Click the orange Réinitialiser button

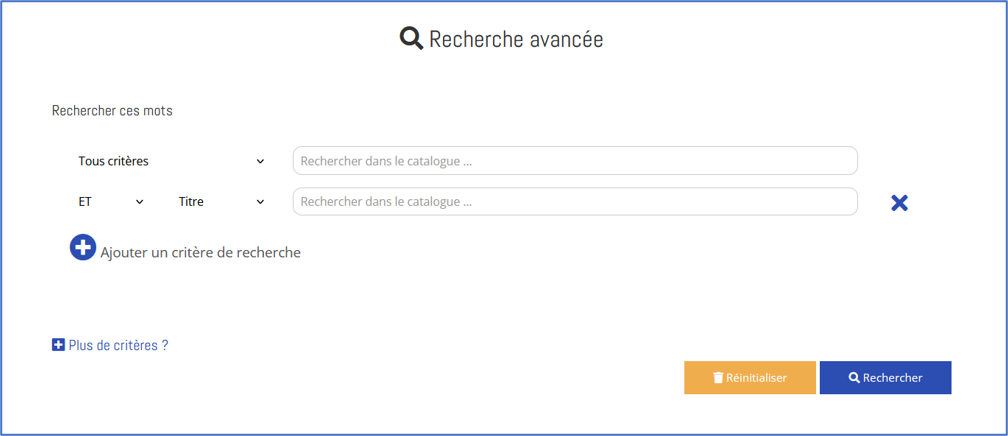[750, 377]
